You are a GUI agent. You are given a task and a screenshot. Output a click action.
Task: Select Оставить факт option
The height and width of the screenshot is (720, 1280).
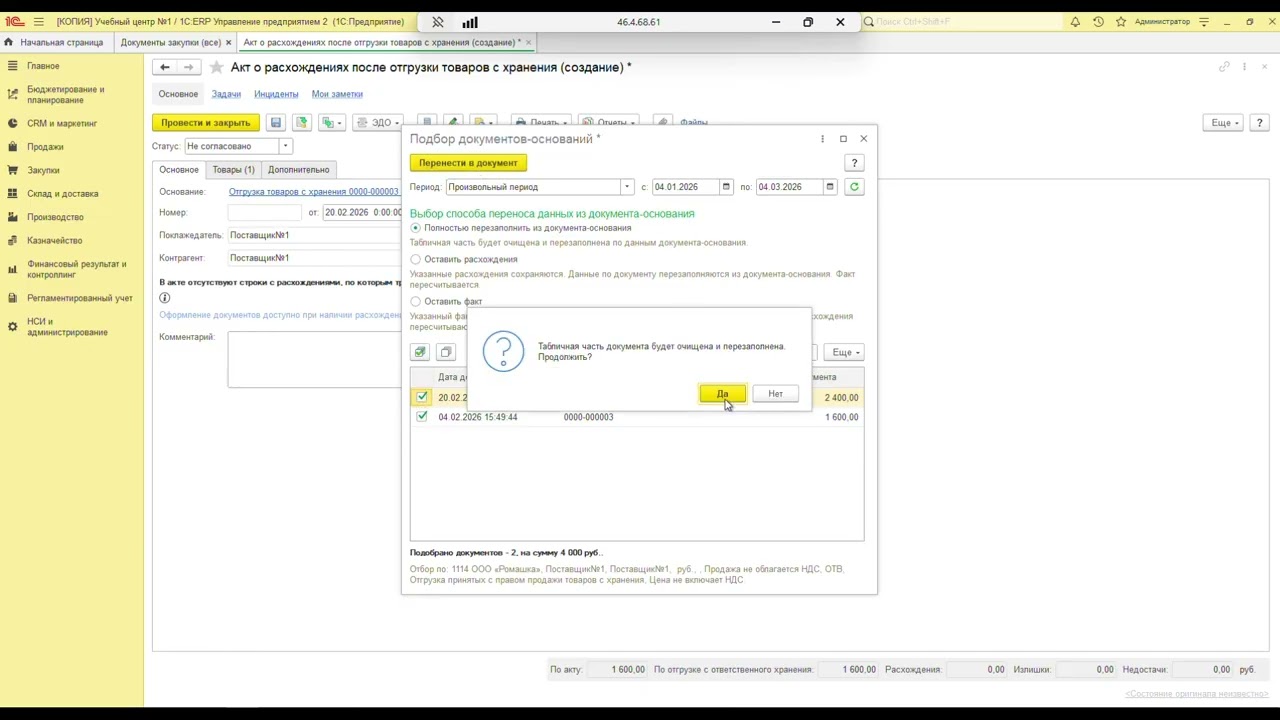416,301
